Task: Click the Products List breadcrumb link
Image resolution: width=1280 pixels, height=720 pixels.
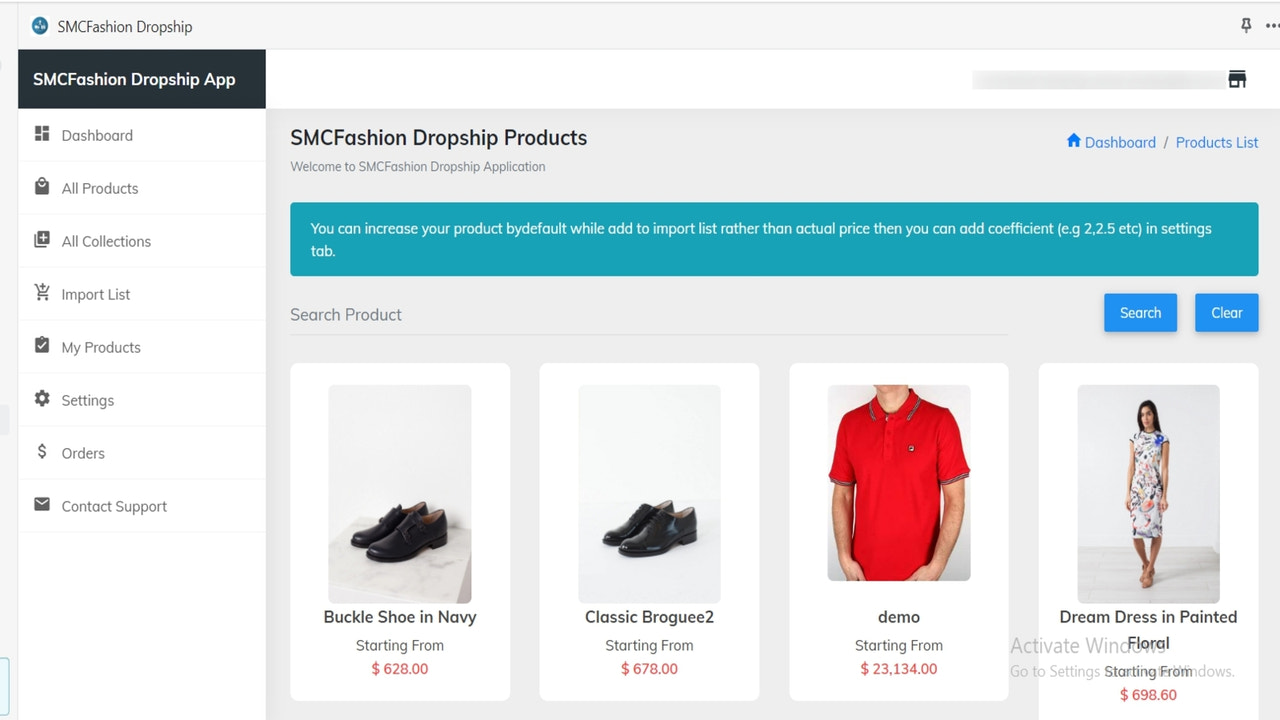Action: click(1216, 142)
